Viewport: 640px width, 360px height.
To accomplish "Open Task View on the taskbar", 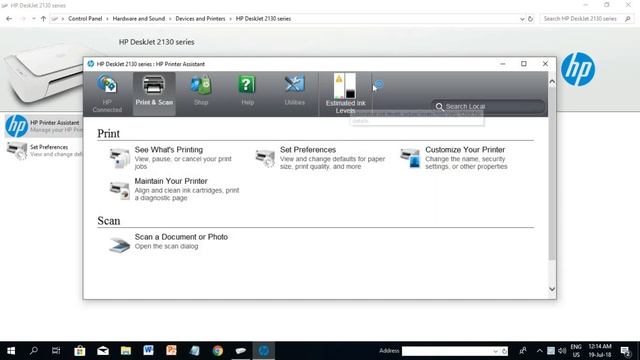I will 56,351.
